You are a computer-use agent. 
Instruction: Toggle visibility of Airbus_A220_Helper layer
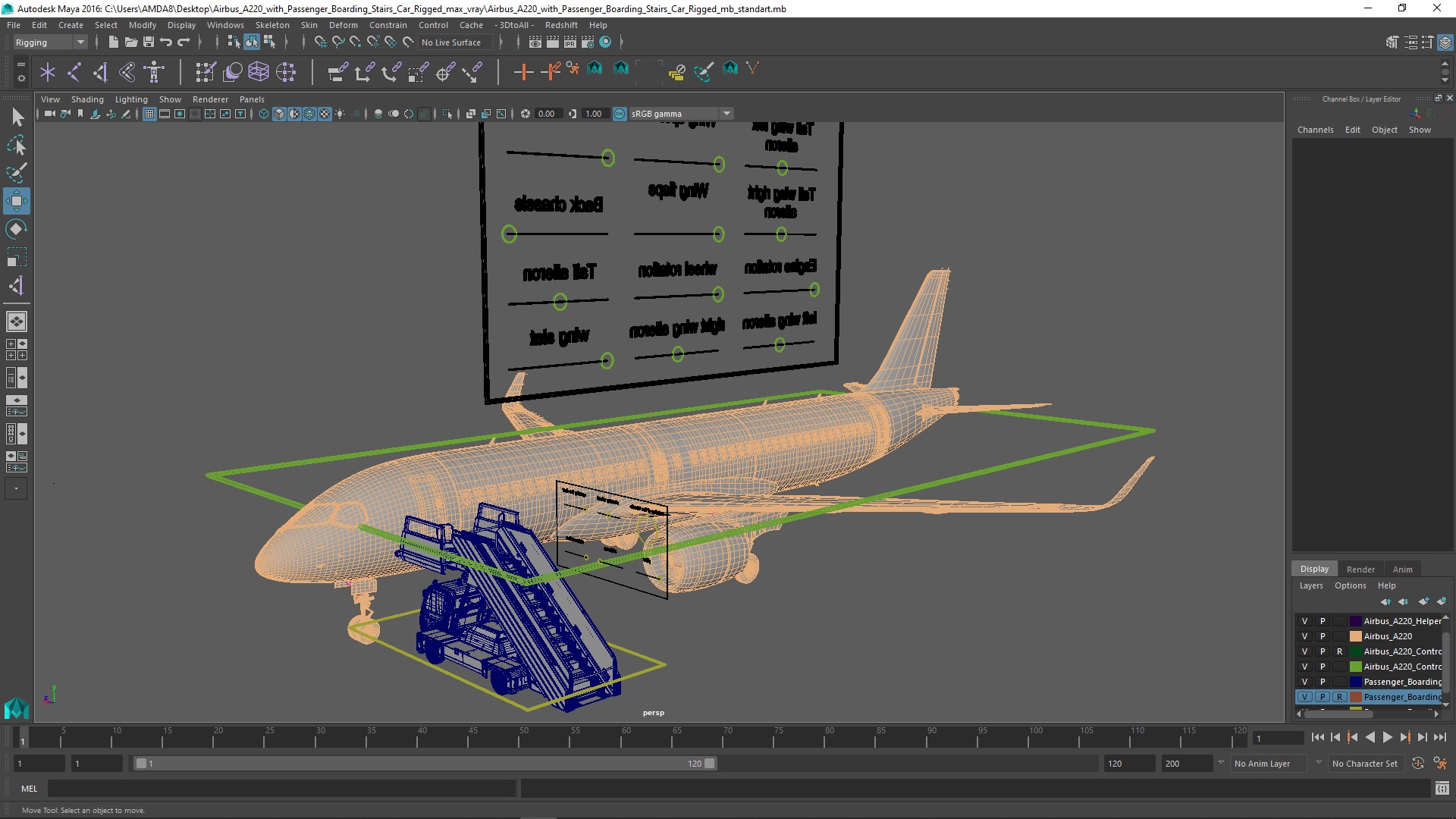click(x=1305, y=621)
